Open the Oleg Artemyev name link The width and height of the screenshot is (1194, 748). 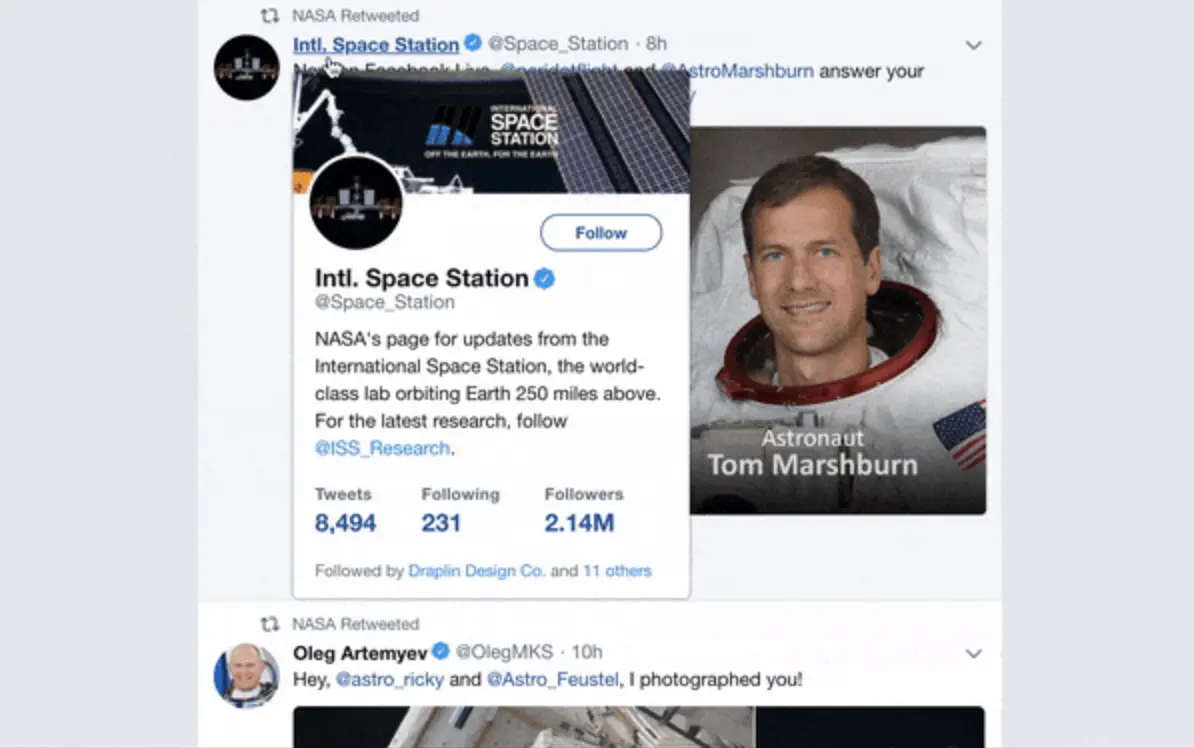click(x=360, y=653)
